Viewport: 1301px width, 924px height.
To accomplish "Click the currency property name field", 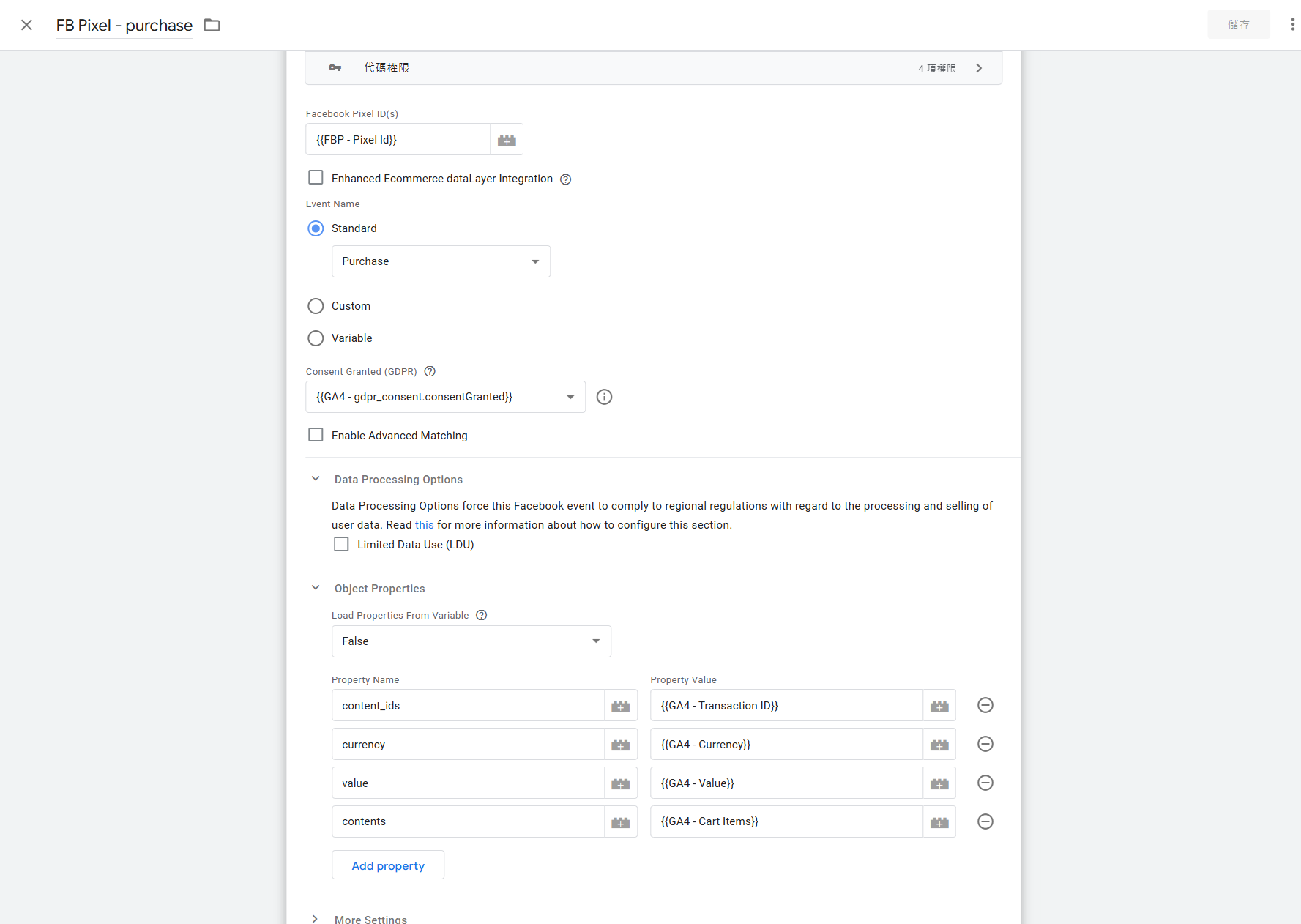I will click(467, 745).
